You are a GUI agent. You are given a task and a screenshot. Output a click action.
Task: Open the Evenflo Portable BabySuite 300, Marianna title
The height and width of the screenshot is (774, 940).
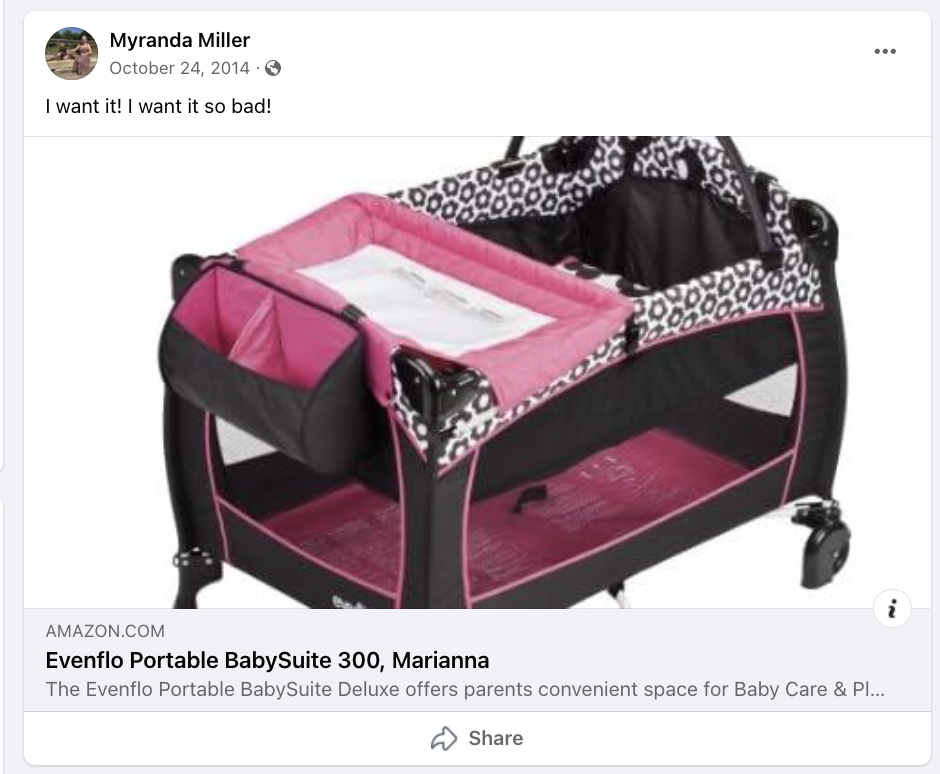click(x=267, y=660)
